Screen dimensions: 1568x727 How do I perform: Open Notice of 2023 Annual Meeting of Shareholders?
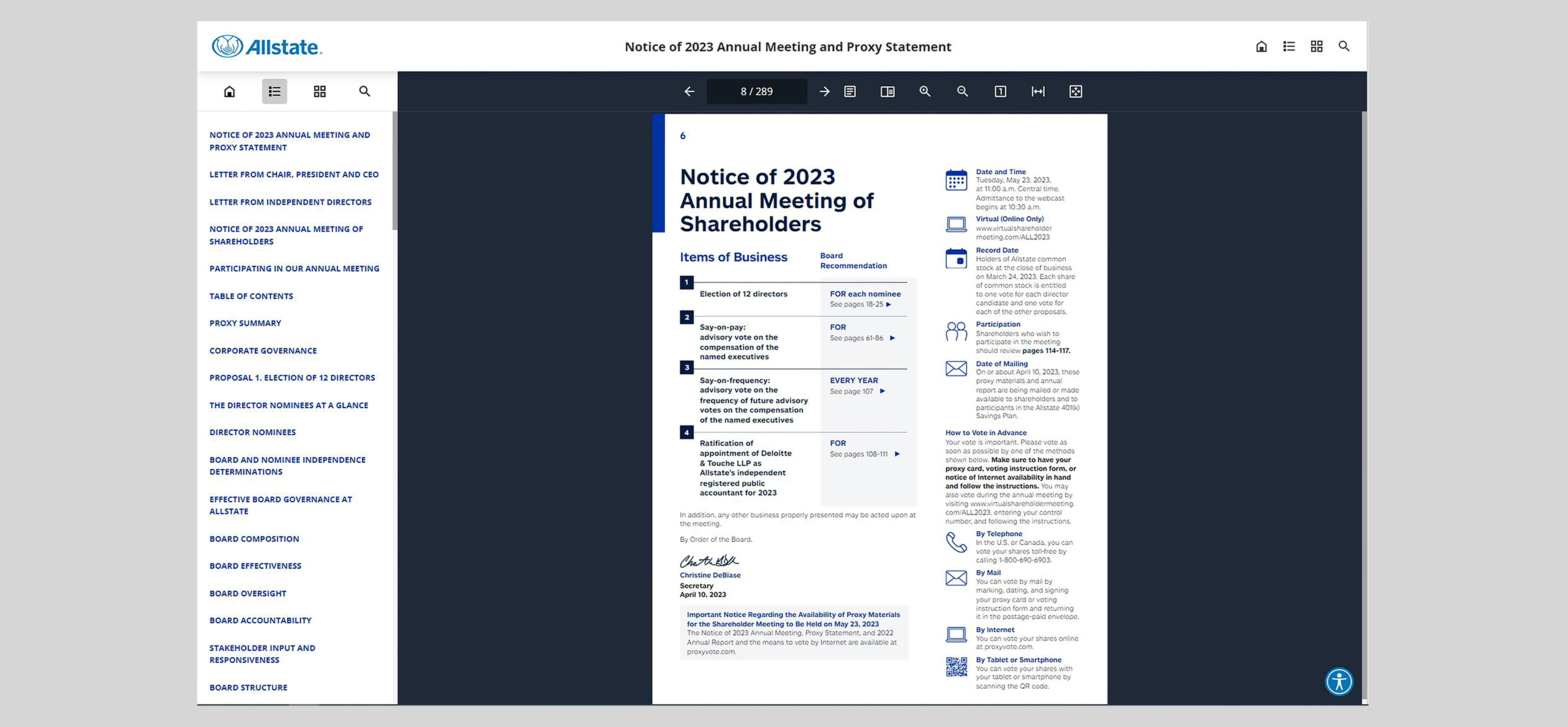point(286,235)
